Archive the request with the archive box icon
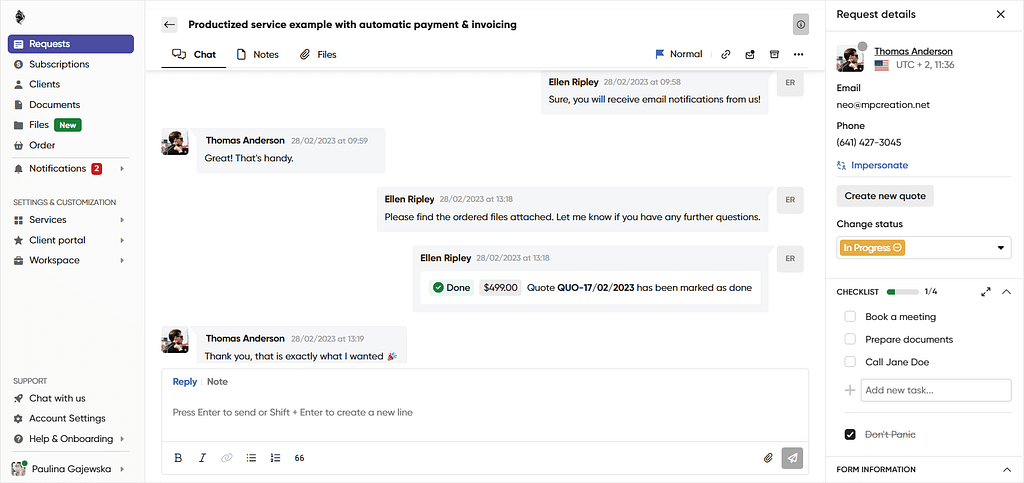 click(775, 54)
